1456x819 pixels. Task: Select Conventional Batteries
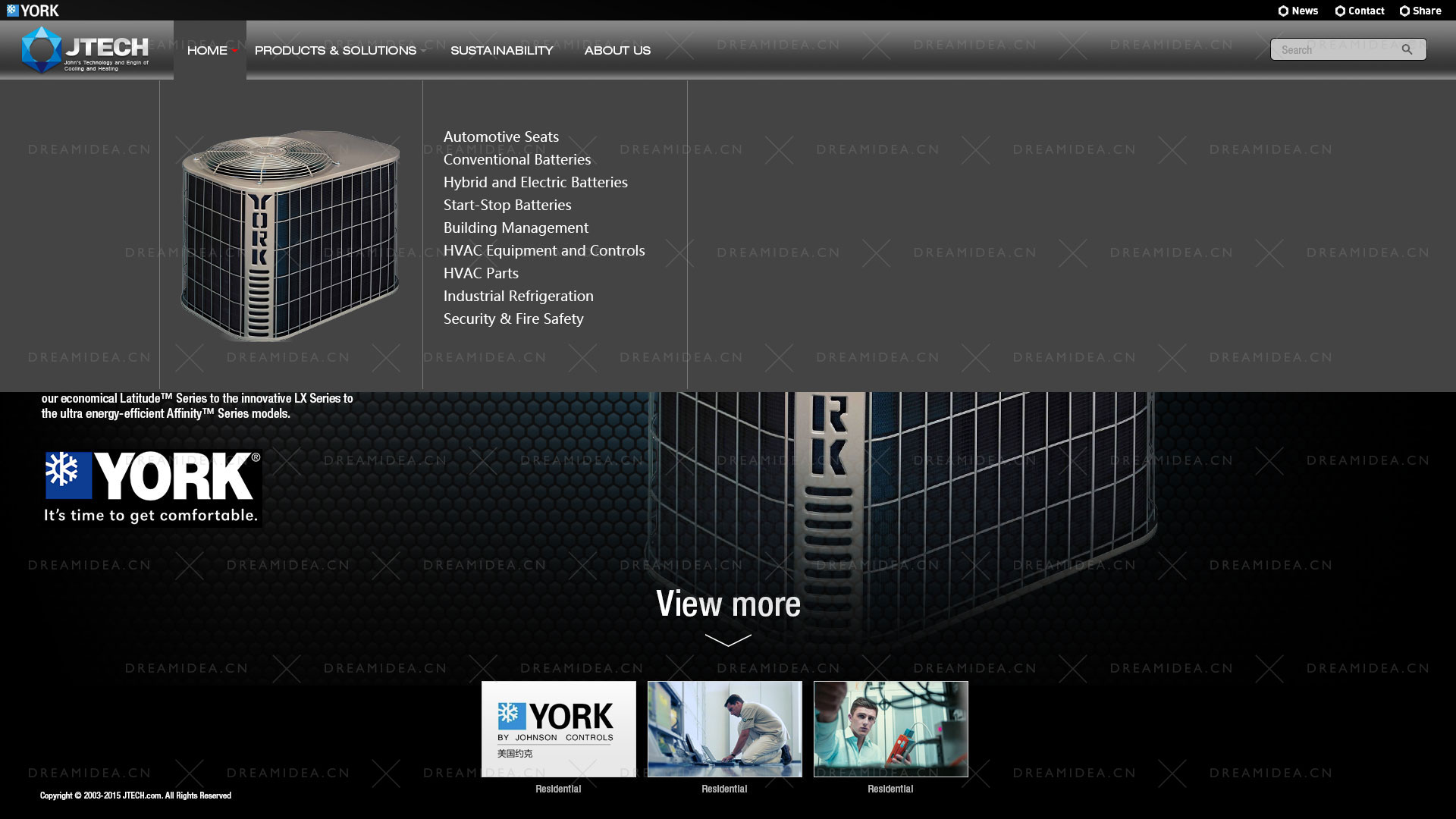click(x=517, y=159)
